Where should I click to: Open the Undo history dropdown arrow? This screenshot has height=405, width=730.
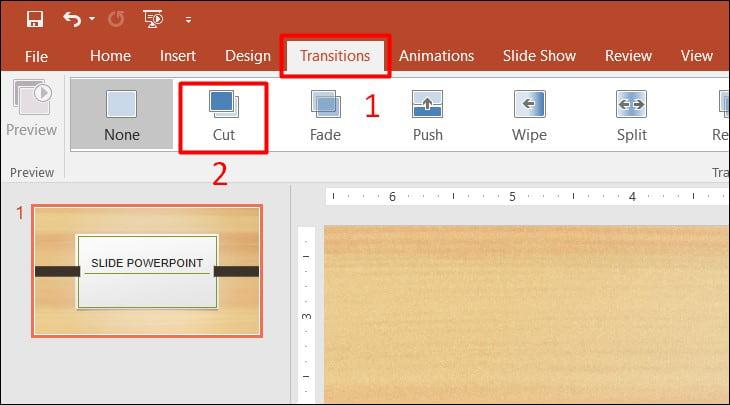point(92,19)
